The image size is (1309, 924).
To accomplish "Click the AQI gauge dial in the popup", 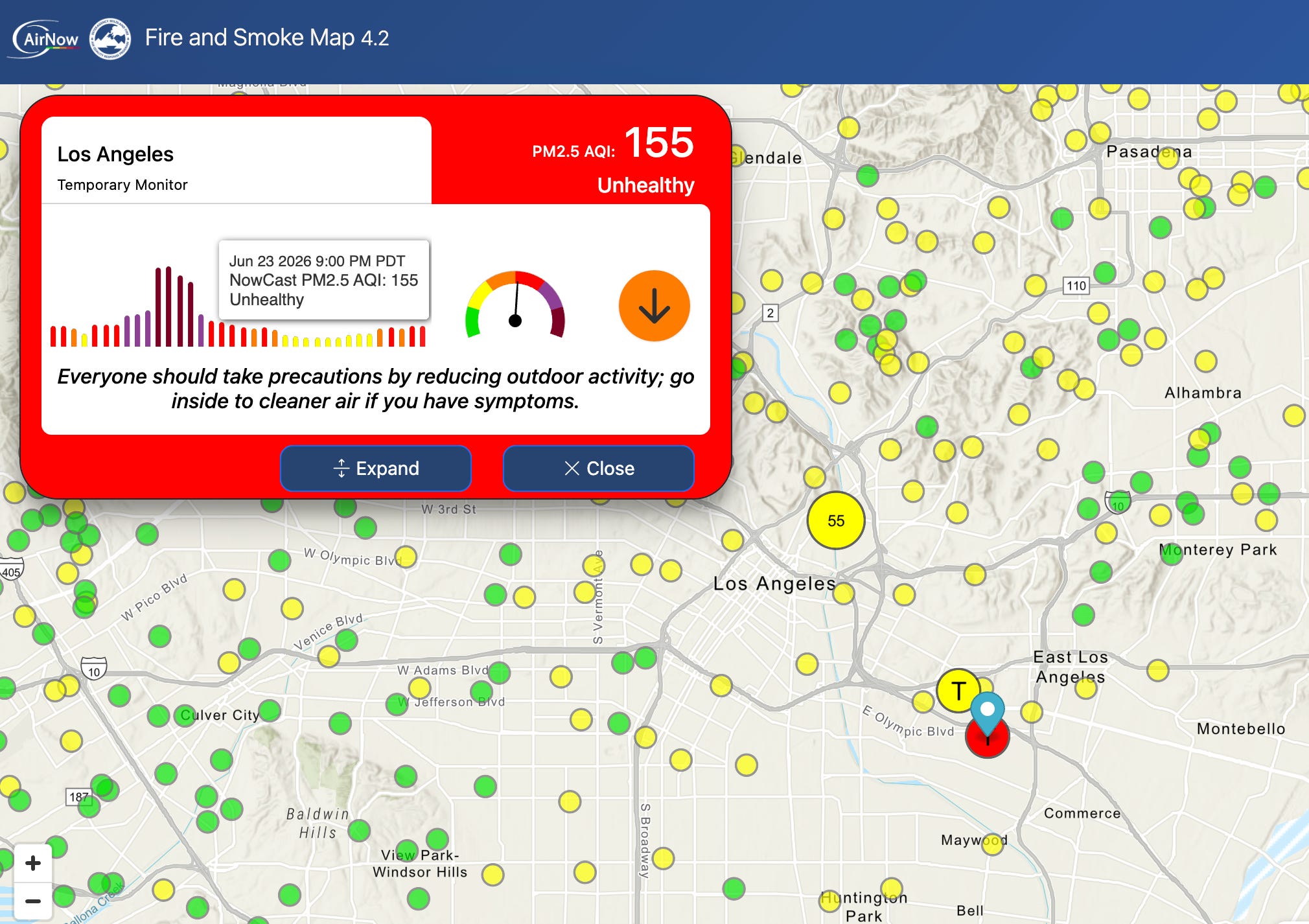I will coord(515,306).
